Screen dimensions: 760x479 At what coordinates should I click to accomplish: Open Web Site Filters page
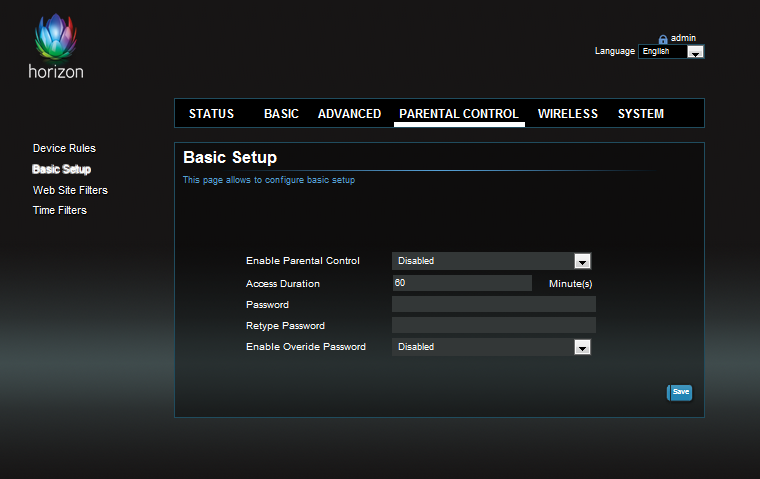70,190
